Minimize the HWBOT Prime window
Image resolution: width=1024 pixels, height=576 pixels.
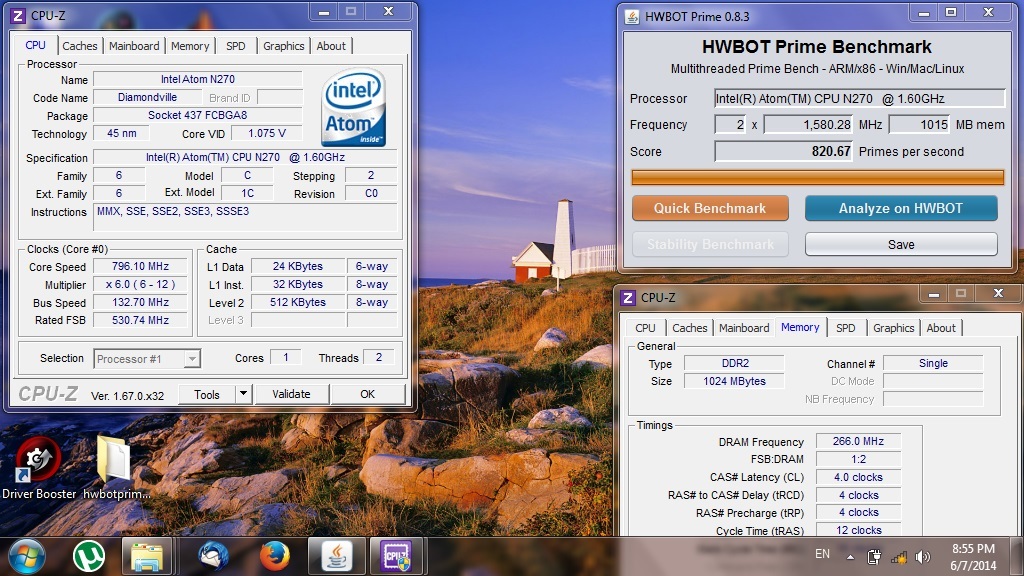pyautogui.click(x=924, y=12)
